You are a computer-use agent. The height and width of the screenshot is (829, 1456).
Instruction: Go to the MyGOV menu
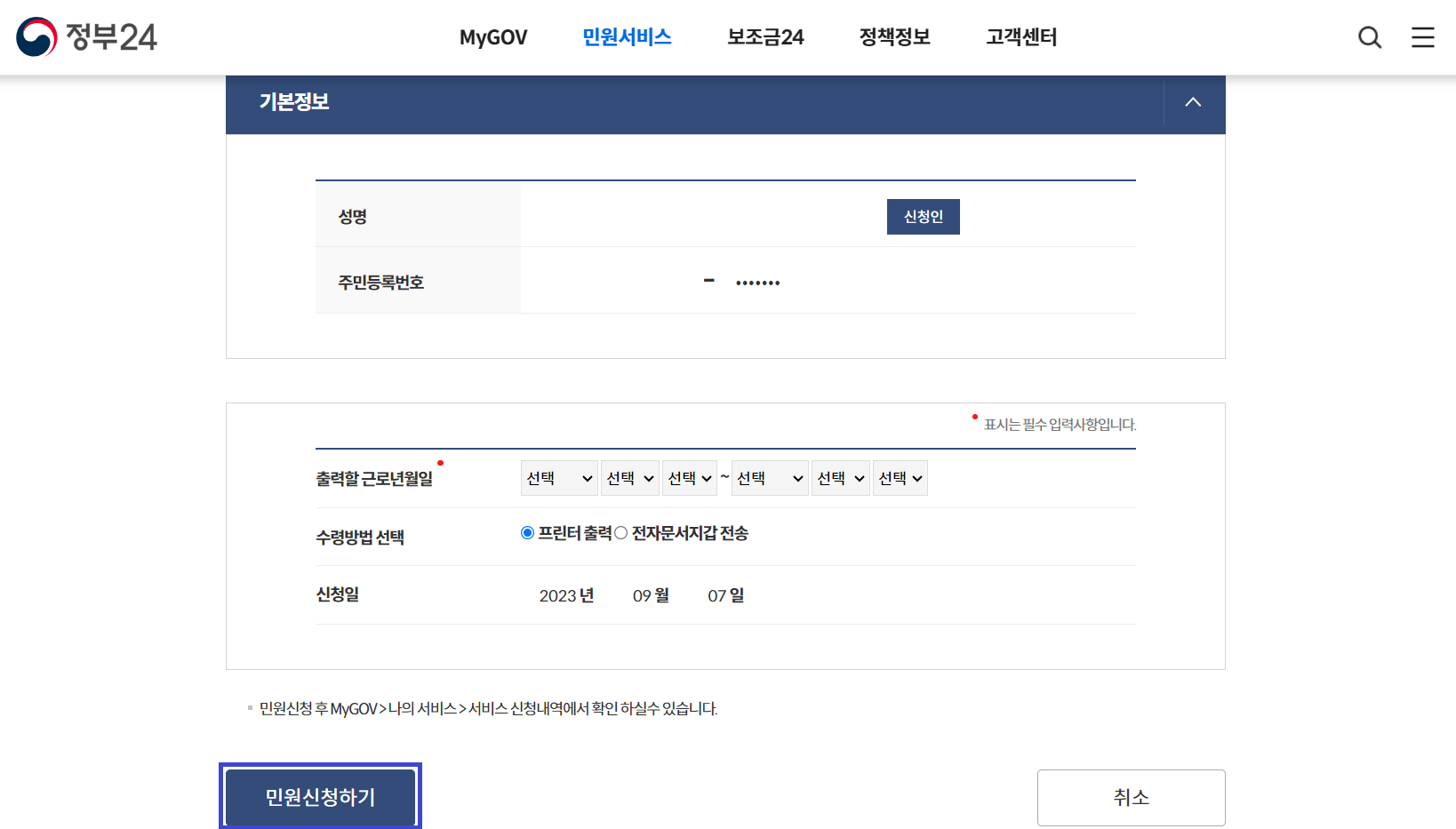[492, 37]
